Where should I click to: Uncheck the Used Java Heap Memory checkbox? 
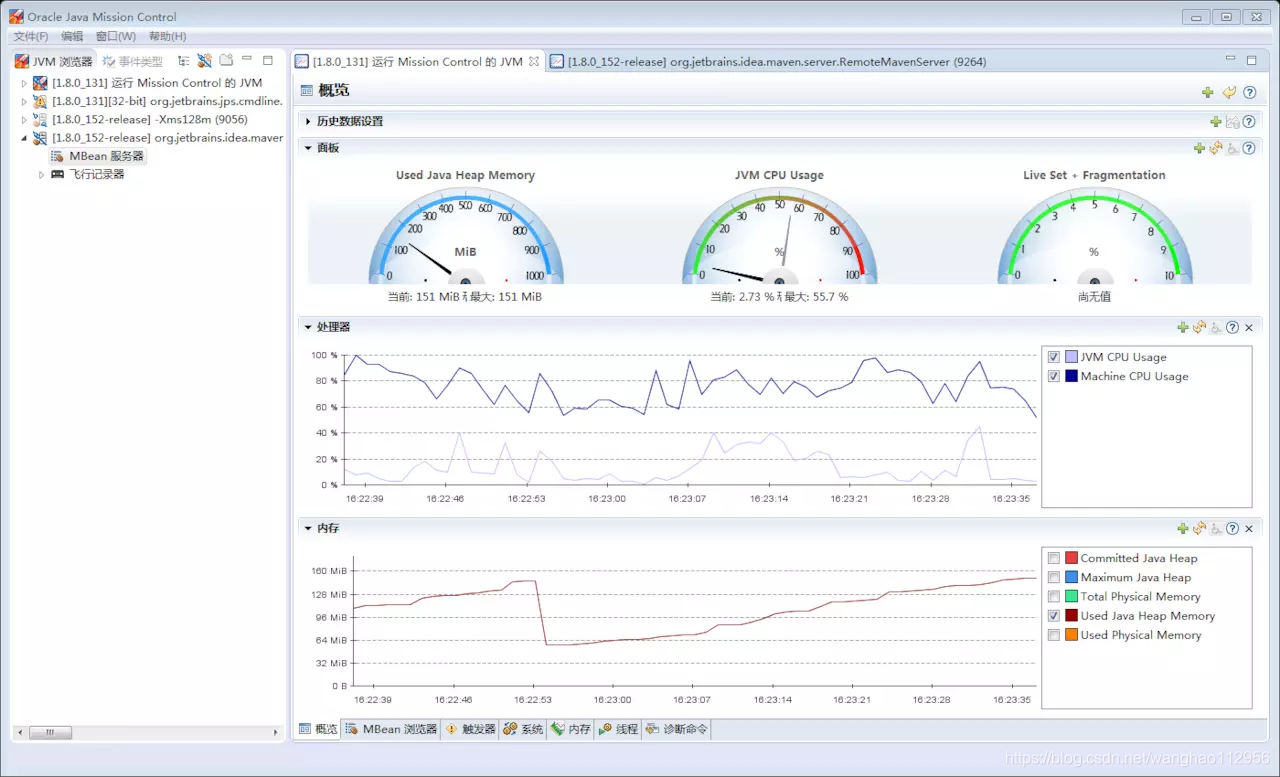tap(1054, 616)
